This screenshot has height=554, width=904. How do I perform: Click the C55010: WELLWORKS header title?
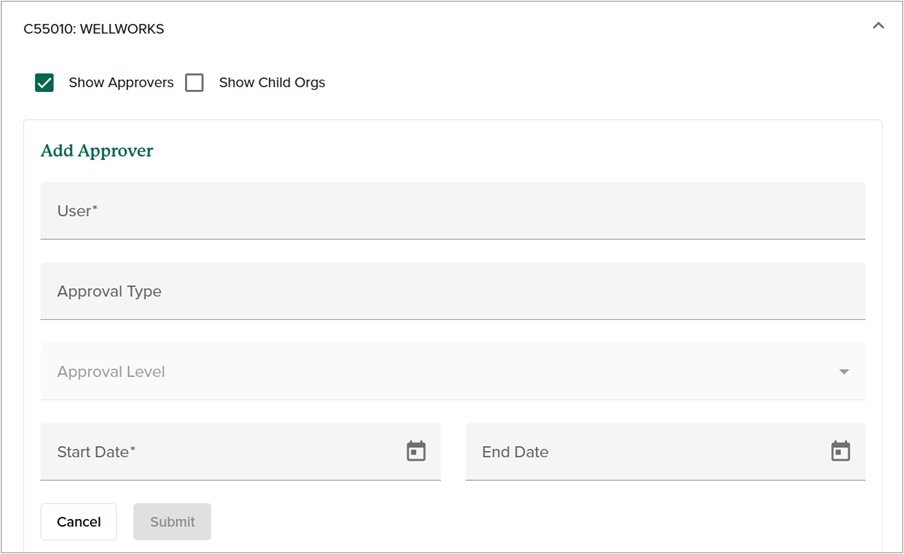point(94,29)
